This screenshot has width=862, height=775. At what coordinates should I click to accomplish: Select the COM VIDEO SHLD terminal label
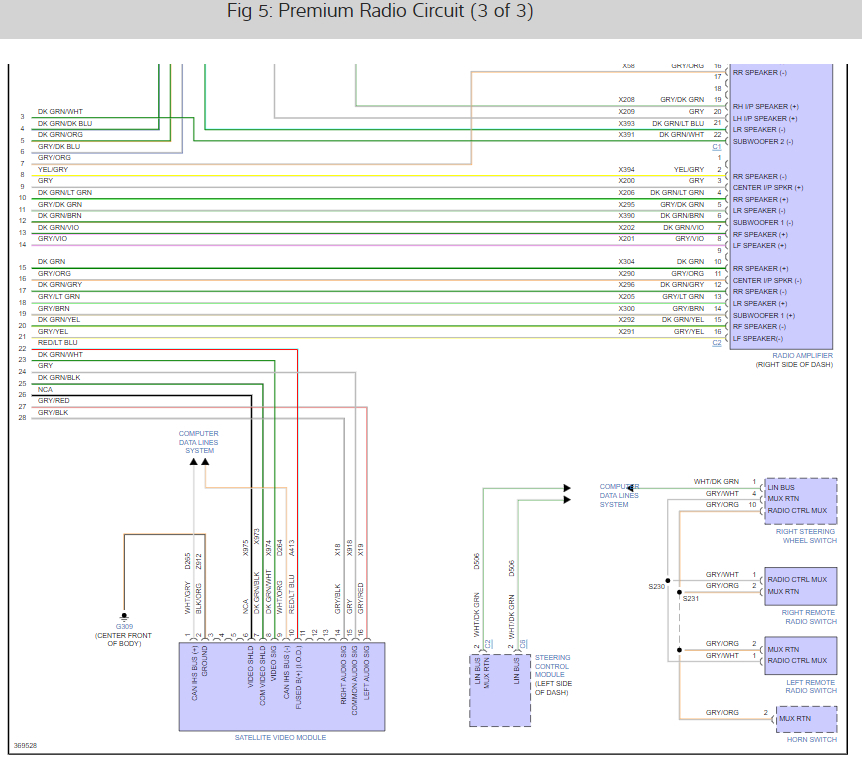[x=262, y=676]
